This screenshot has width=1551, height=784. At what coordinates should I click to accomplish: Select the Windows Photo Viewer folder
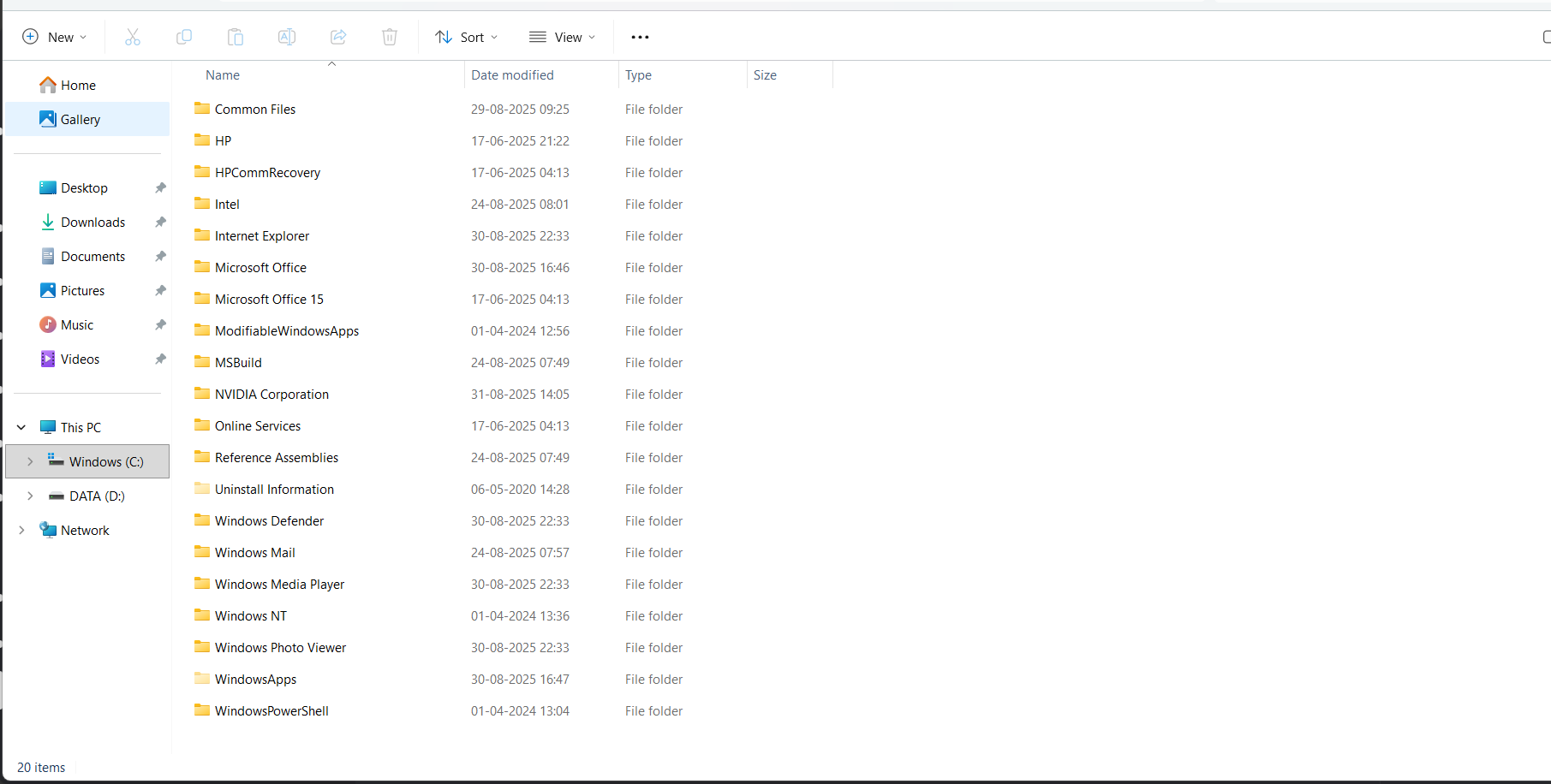pos(280,647)
